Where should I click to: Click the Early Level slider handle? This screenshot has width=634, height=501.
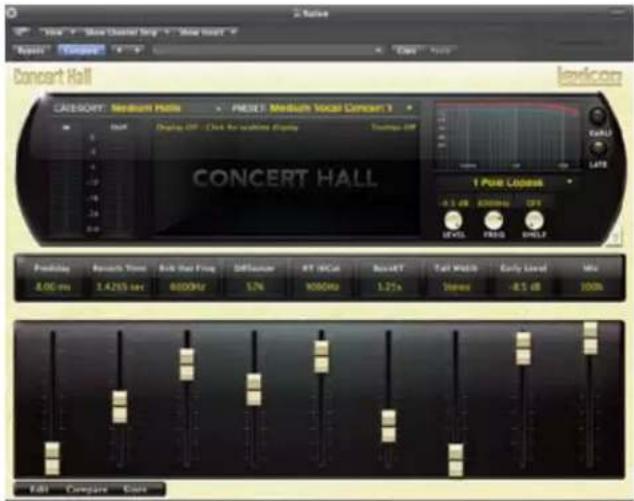pyautogui.click(x=523, y=349)
